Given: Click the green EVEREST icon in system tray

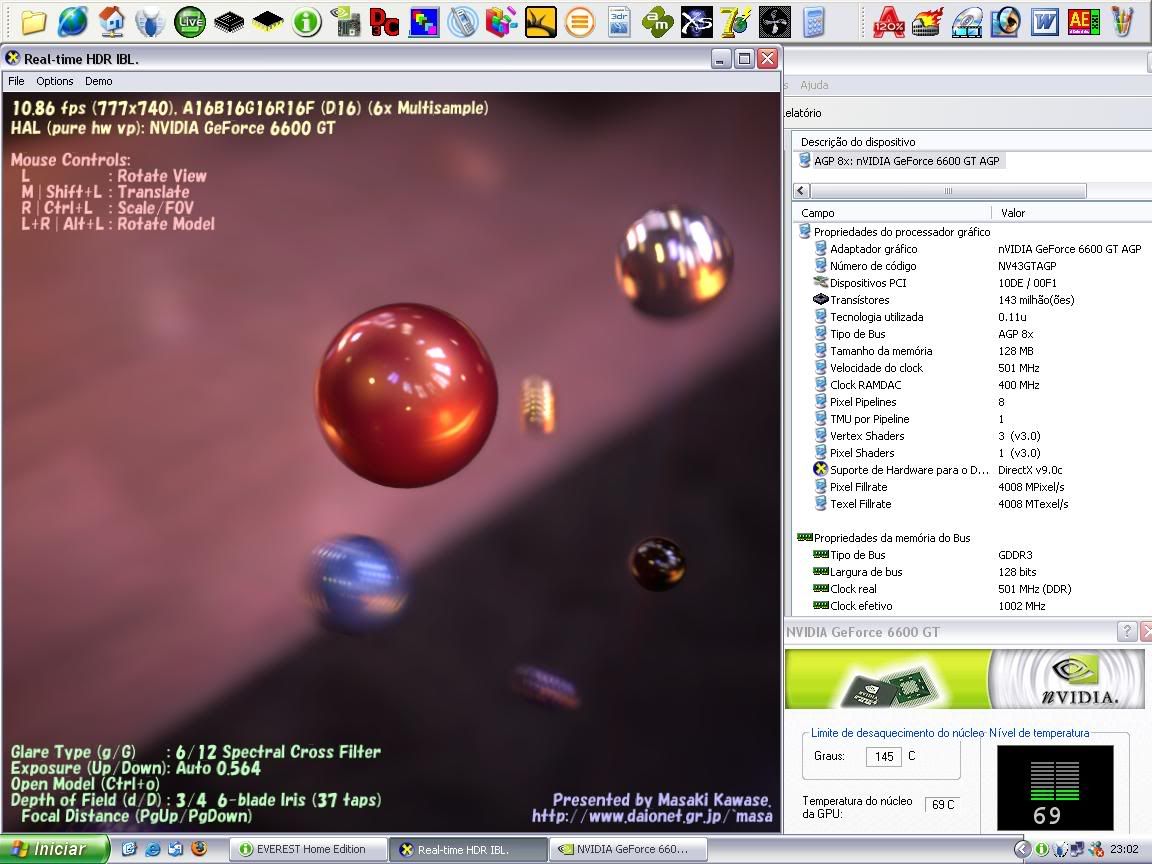Looking at the screenshot, I should (1041, 849).
